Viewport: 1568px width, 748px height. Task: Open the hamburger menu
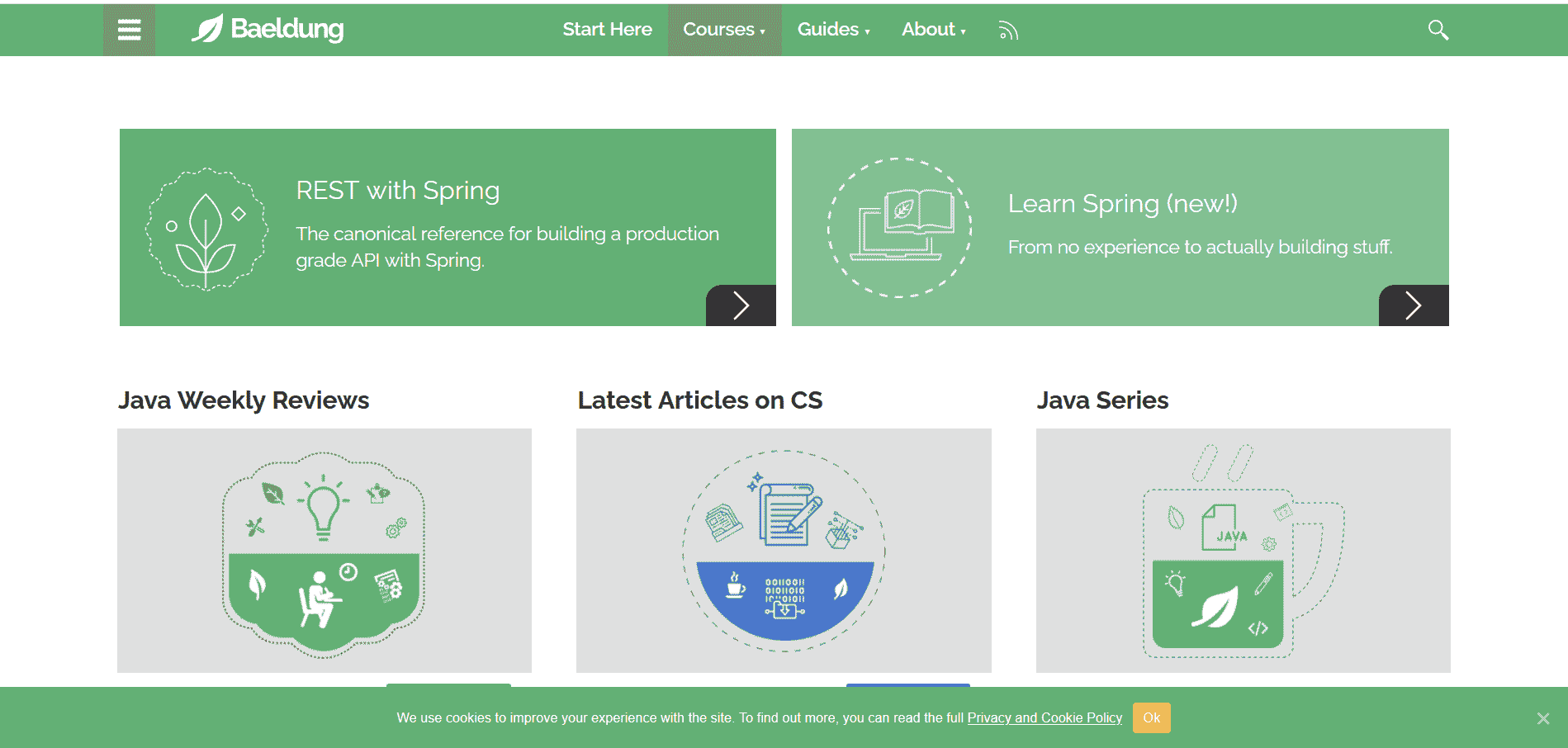click(129, 31)
